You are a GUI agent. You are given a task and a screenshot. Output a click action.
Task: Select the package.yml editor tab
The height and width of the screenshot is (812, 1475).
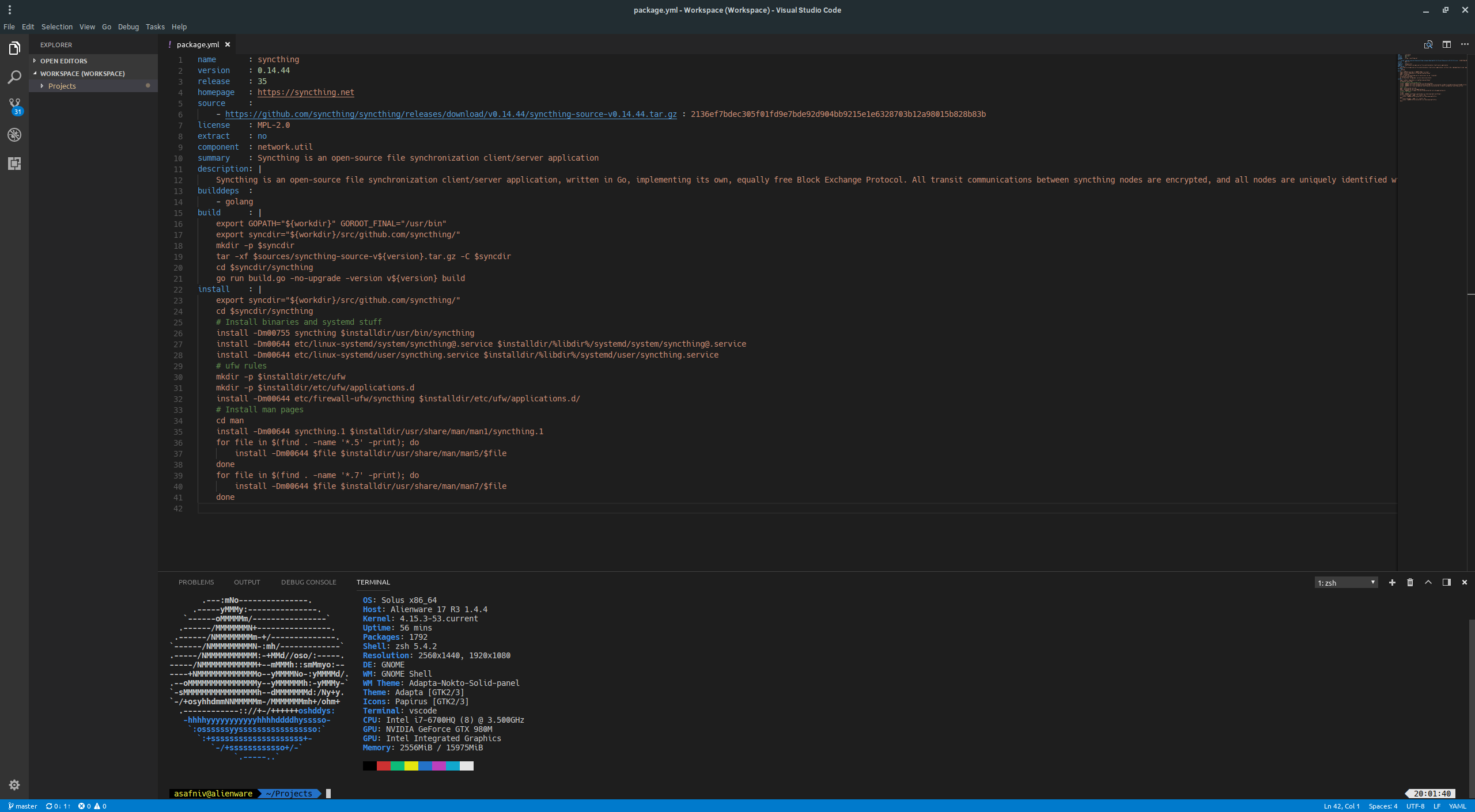(x=198, y=44)
